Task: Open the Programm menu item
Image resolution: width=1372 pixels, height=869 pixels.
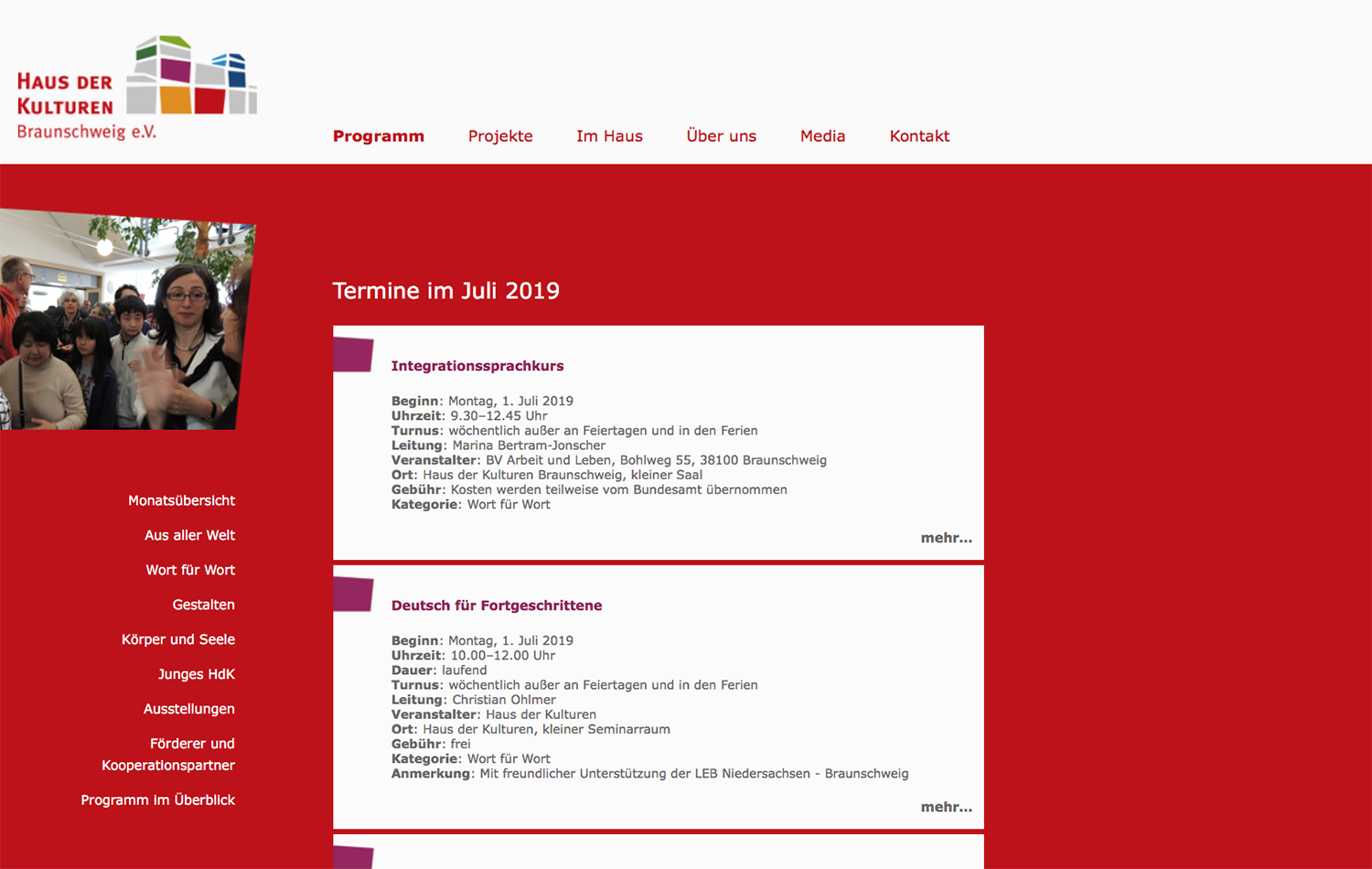Action: [x=378, y=136]
